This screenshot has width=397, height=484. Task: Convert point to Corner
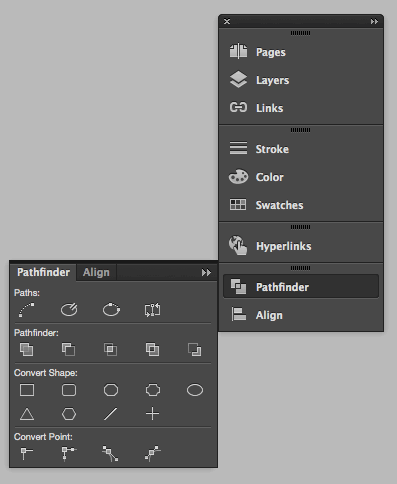(69, 454)
